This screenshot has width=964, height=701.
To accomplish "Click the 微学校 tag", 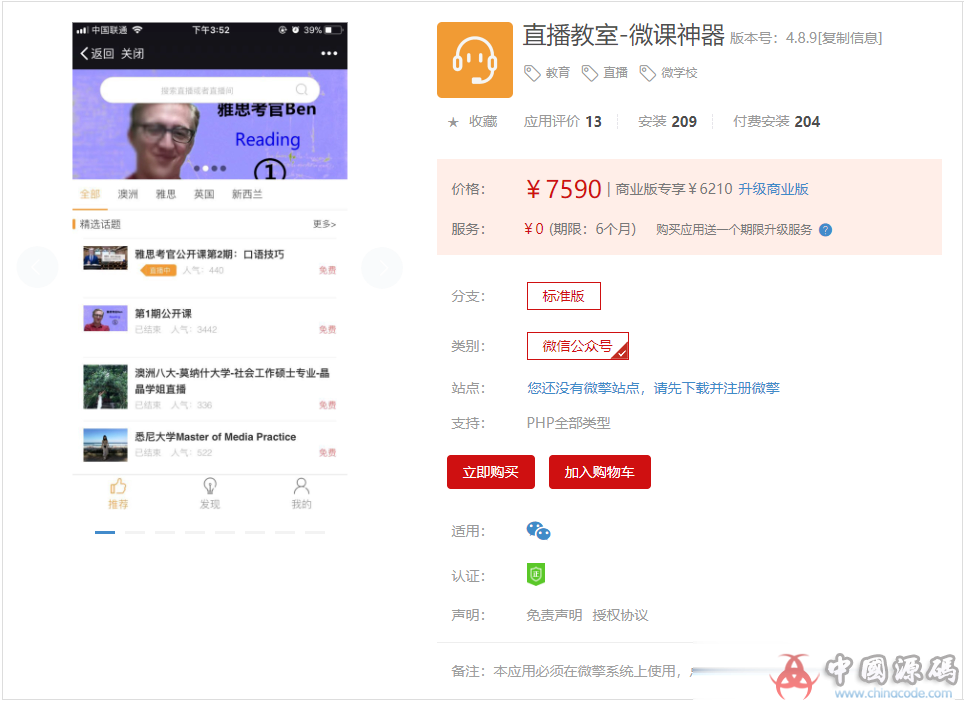I will tap(679, 73).
